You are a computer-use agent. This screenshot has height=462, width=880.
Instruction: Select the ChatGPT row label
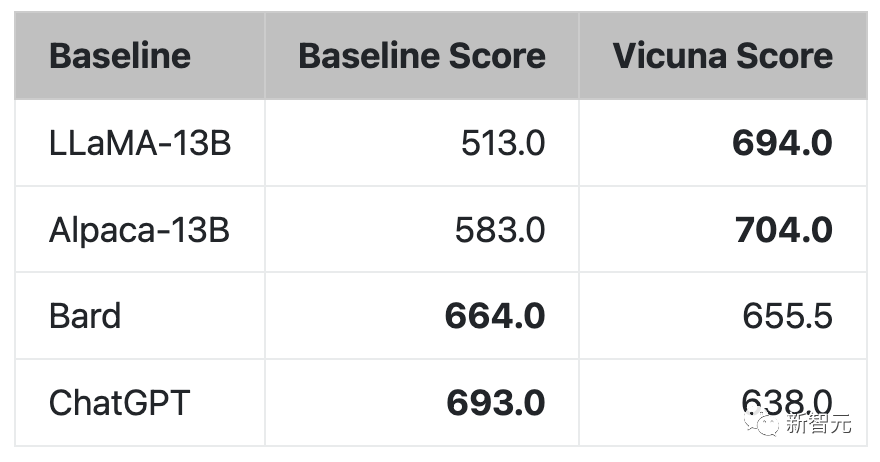click(x=120, y=402)
